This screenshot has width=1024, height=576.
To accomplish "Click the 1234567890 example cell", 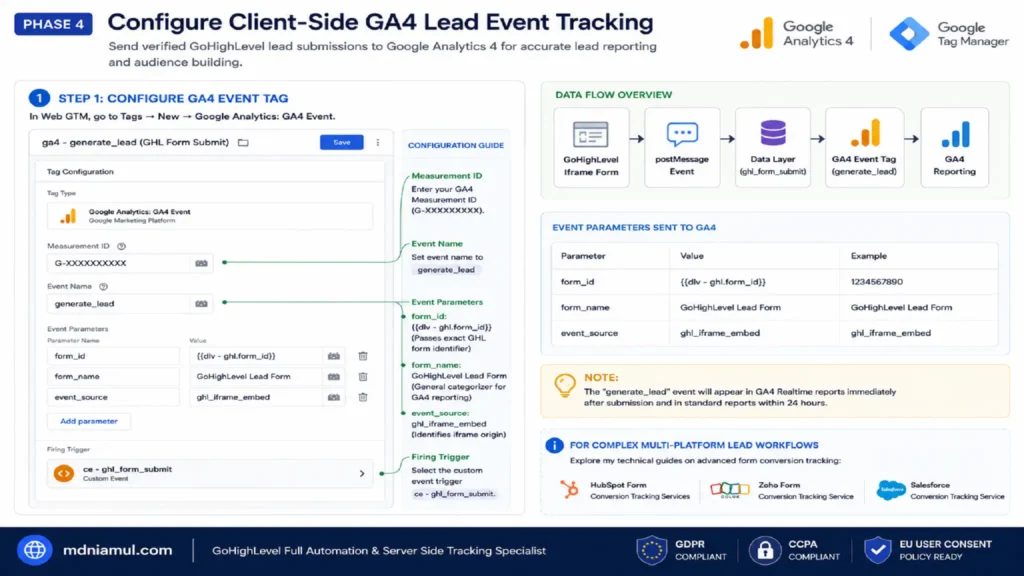I will [x=876, y=281].
